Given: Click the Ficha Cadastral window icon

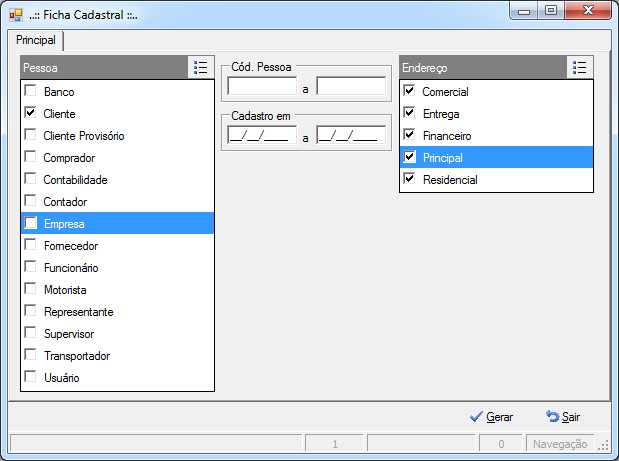Looking at the screenshot, I should 16,15.
